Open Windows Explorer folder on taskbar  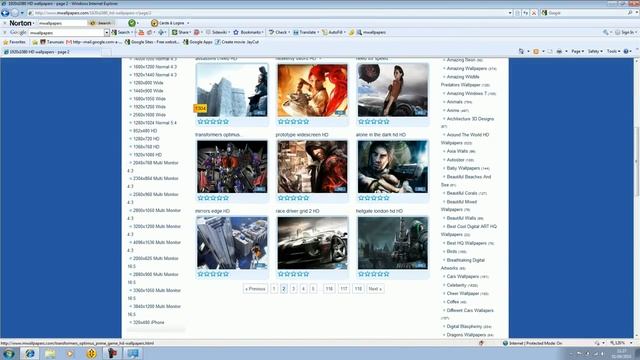point(50,353)
